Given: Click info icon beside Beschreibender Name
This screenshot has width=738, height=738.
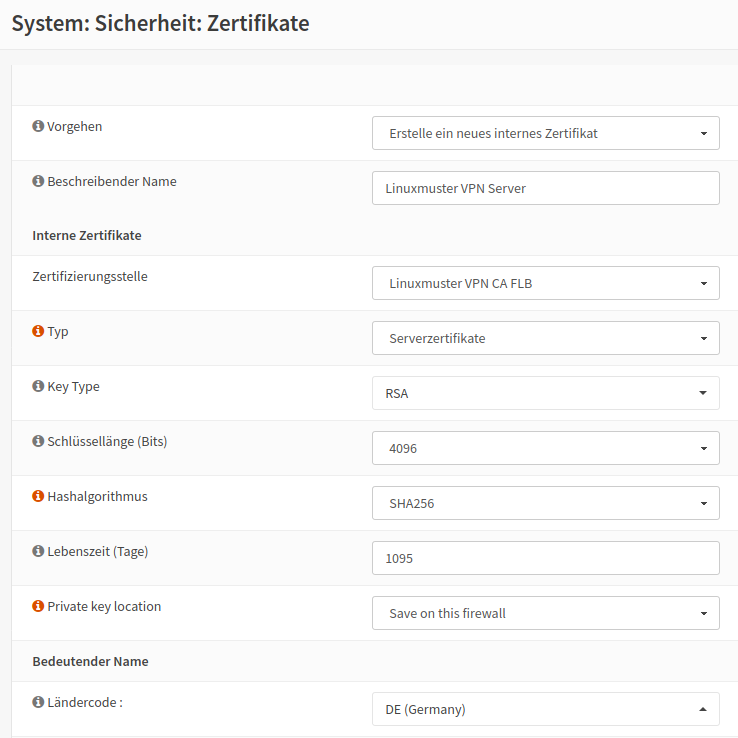Looking at the screenshot, I should 38,181.
